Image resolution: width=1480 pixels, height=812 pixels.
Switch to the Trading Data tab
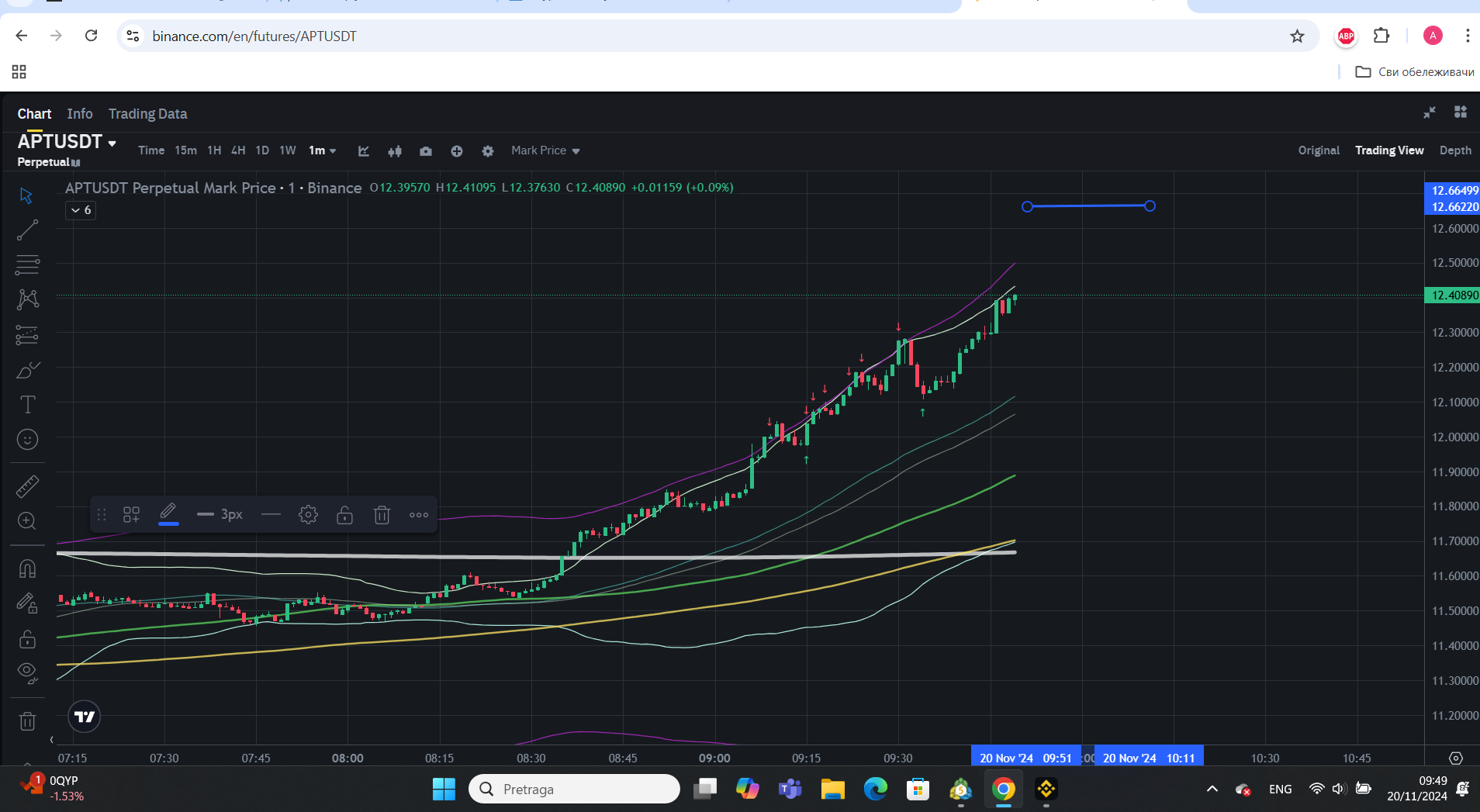pos(147,114)
